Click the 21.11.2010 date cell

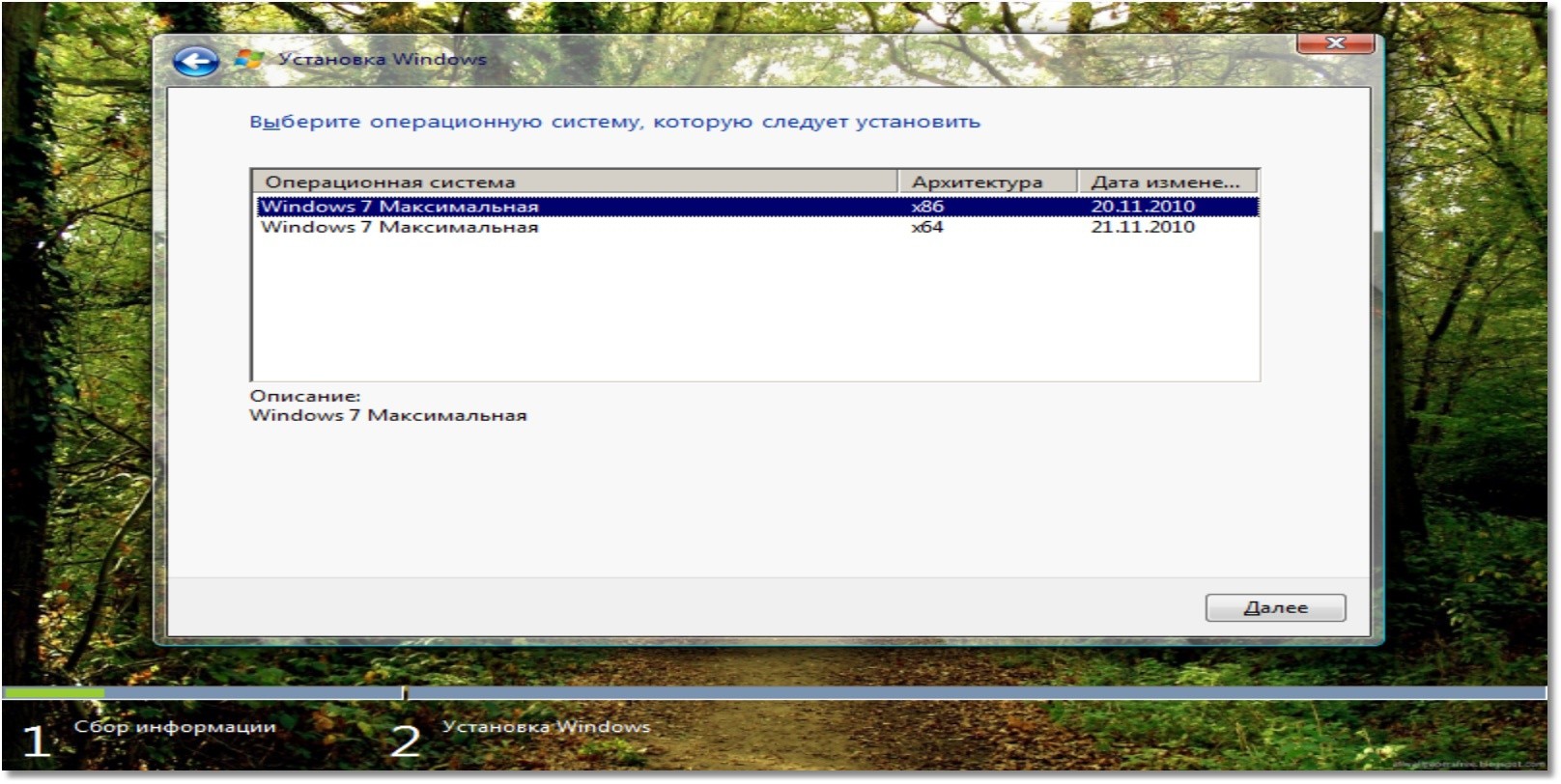pos(1143,227)
